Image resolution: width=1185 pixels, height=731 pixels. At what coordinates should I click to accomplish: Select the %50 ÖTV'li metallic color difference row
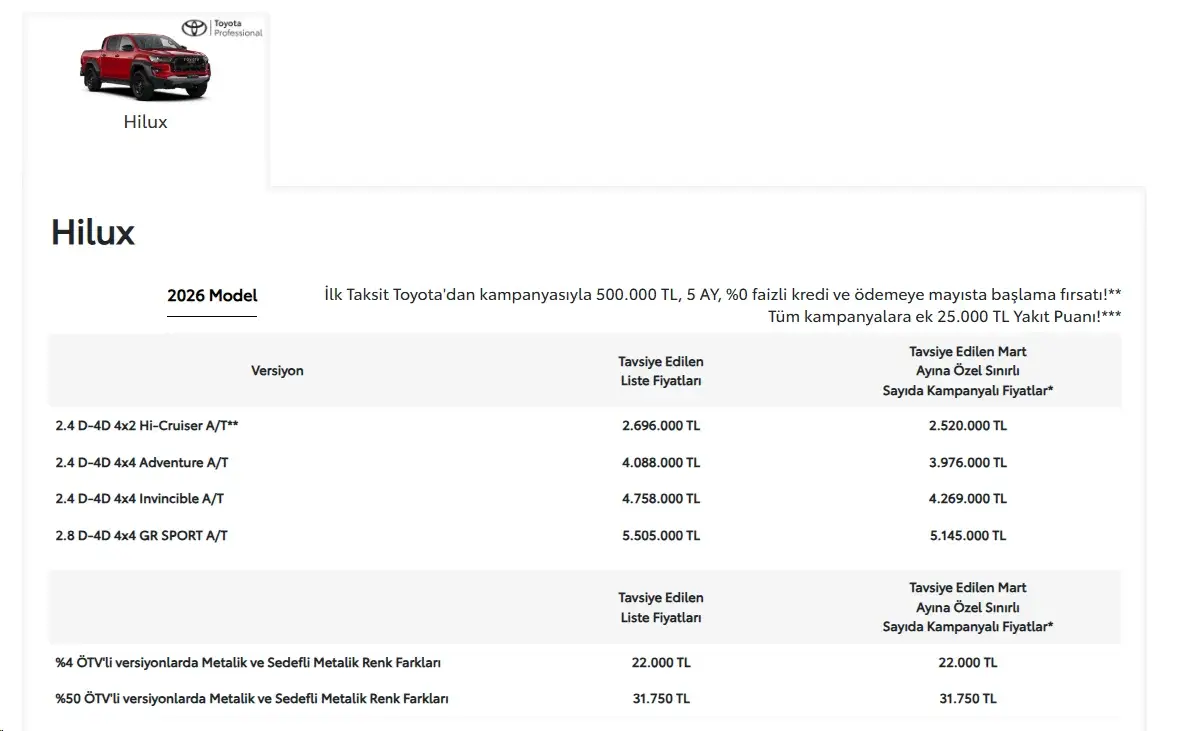pyautogui.click(x=585, y=699)
